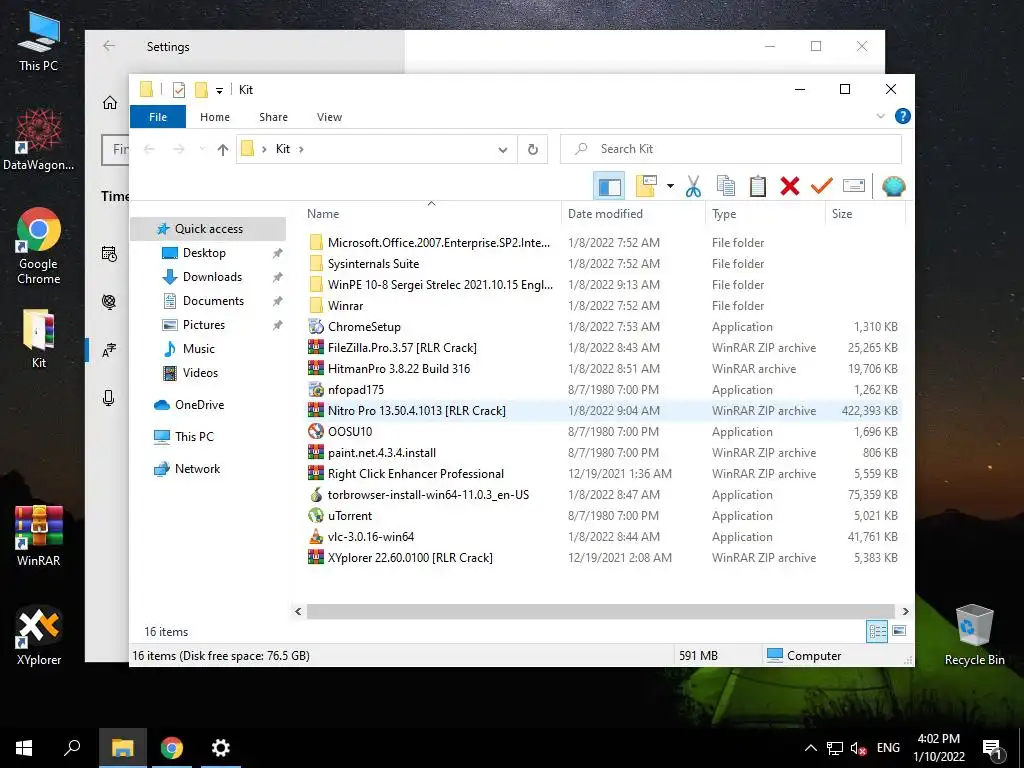Select the FileZilla.Pro.3.57 archive icon

click(316, 347)
